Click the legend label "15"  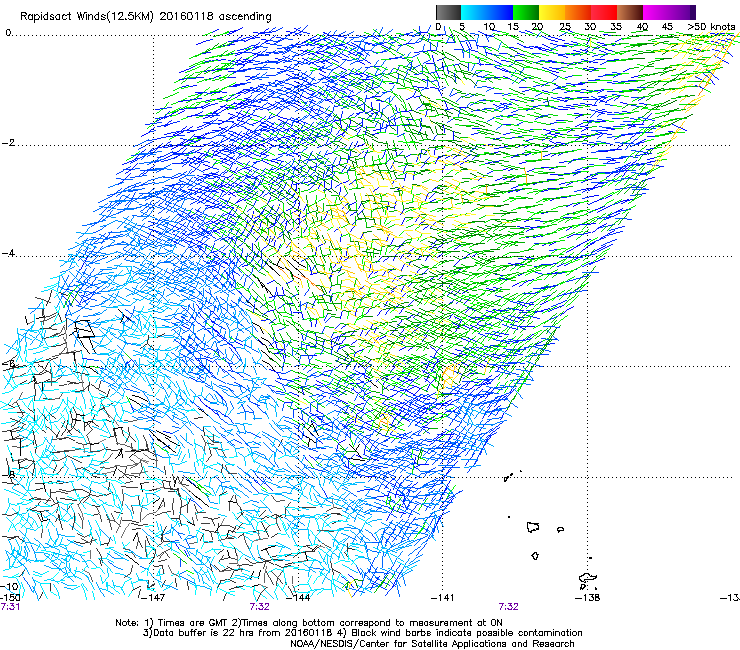(x=513, y=27)
